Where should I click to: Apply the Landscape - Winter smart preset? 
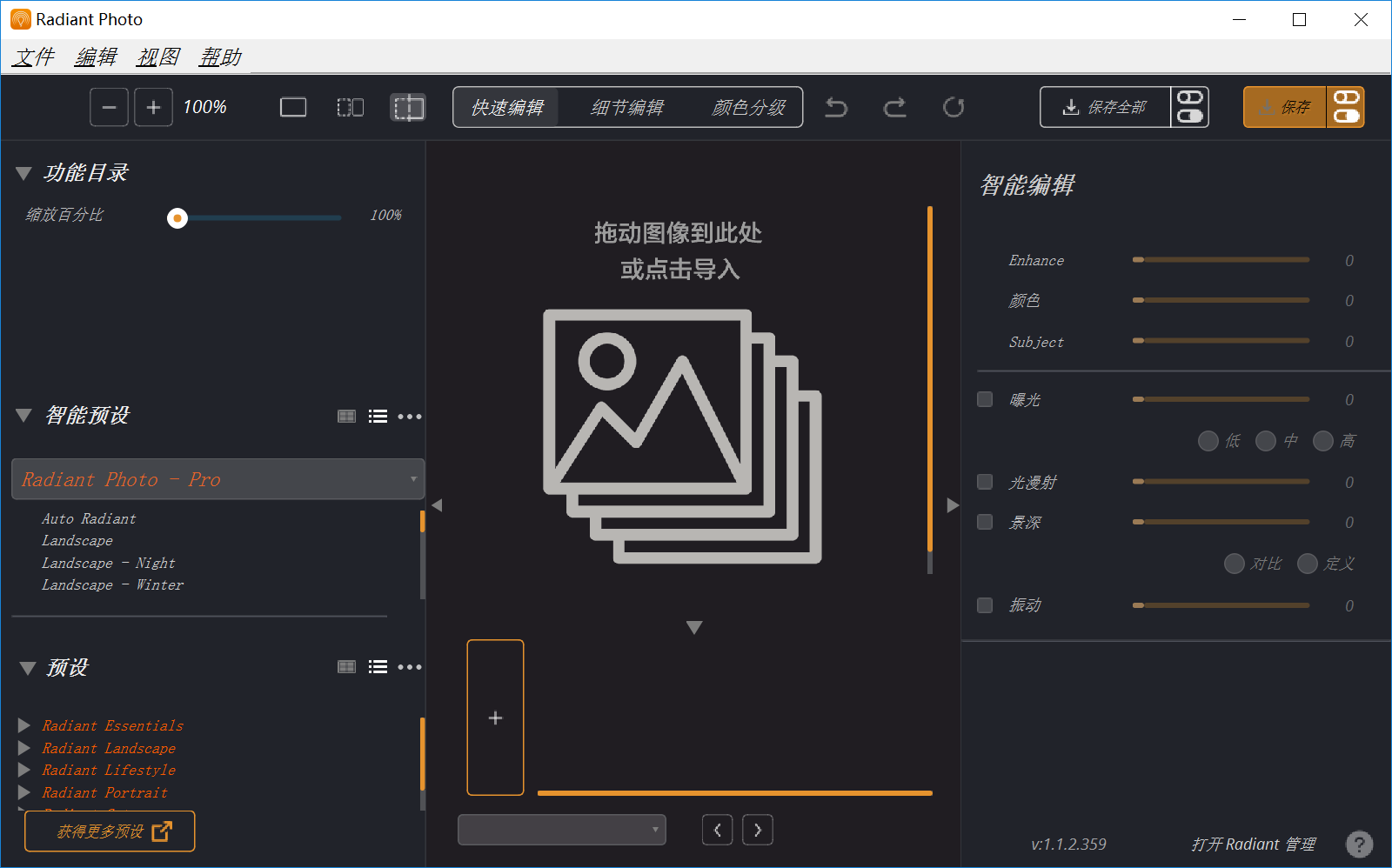112,584
